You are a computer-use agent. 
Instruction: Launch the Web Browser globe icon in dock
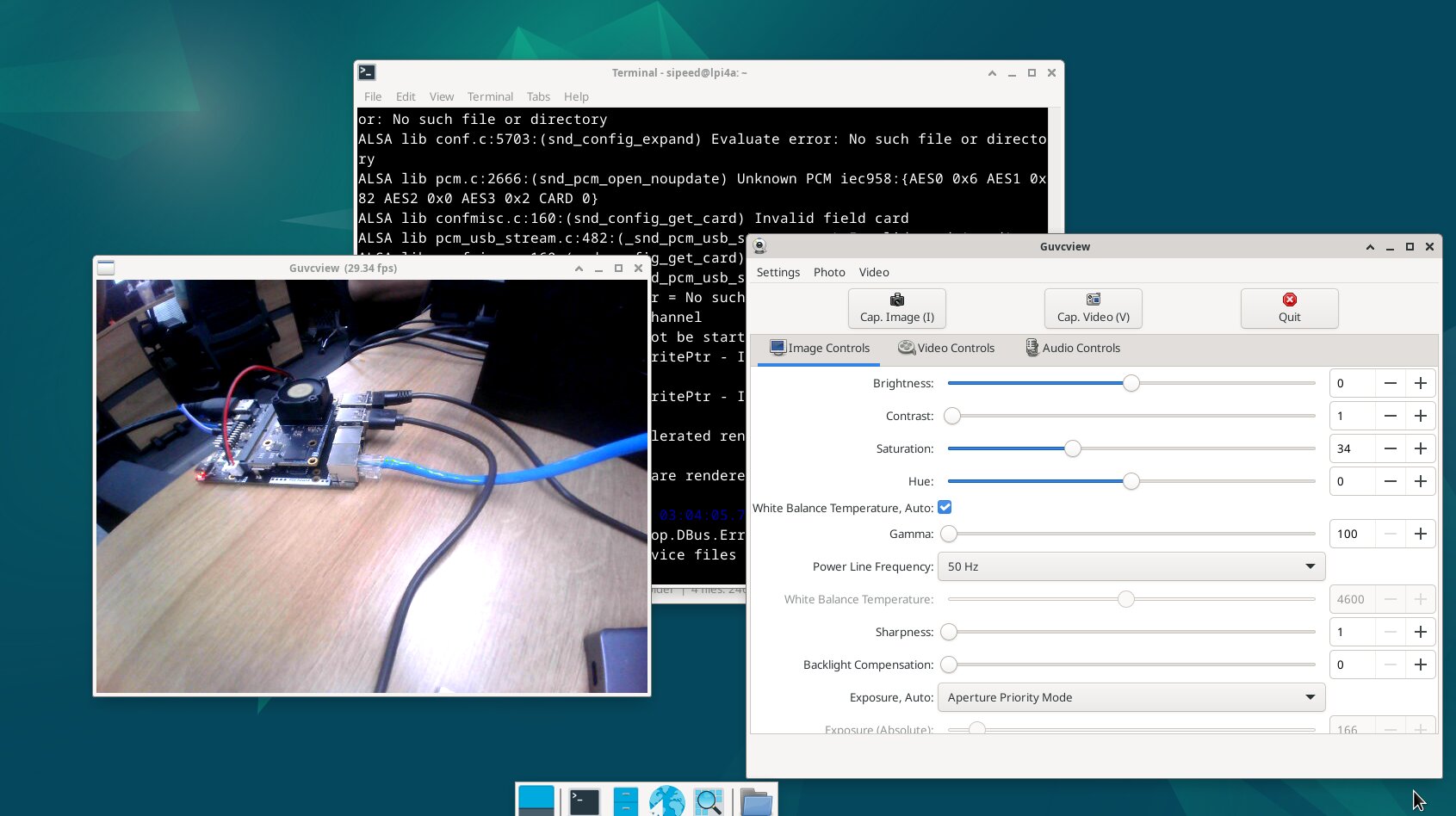667,801
